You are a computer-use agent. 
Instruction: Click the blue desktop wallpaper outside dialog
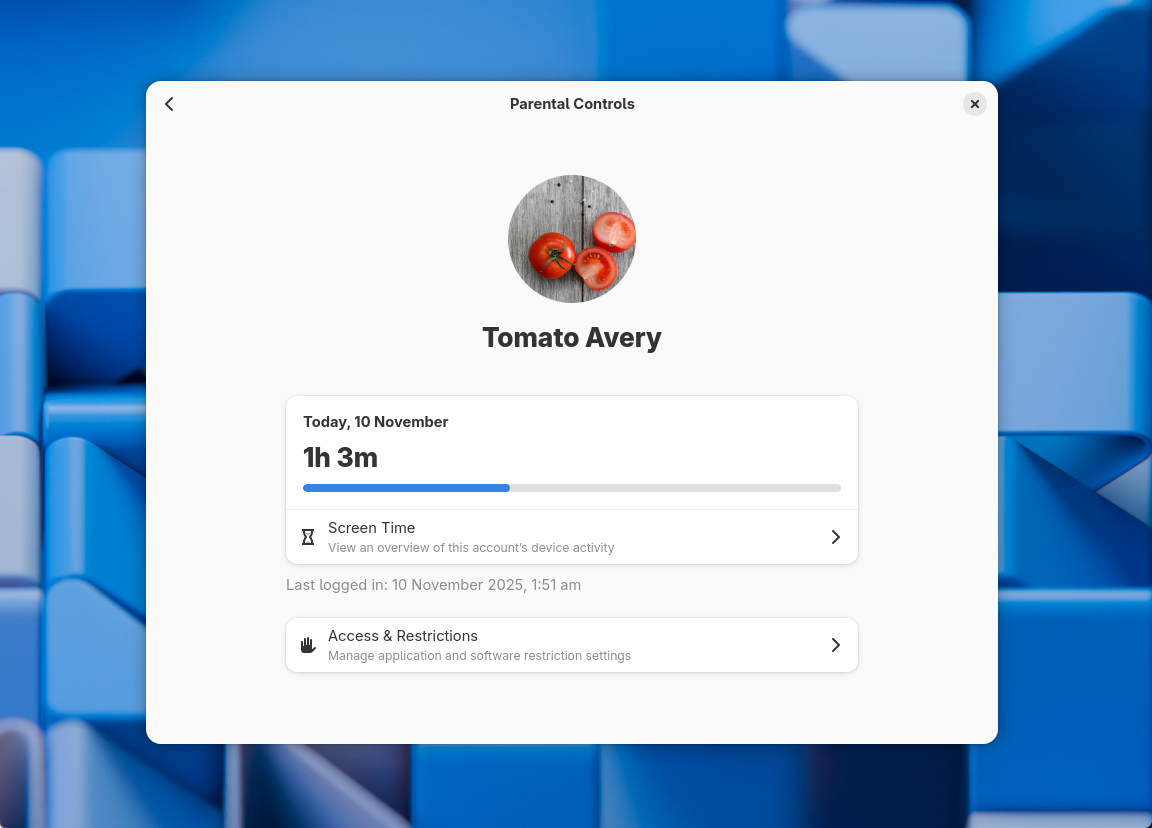point(70,400)
